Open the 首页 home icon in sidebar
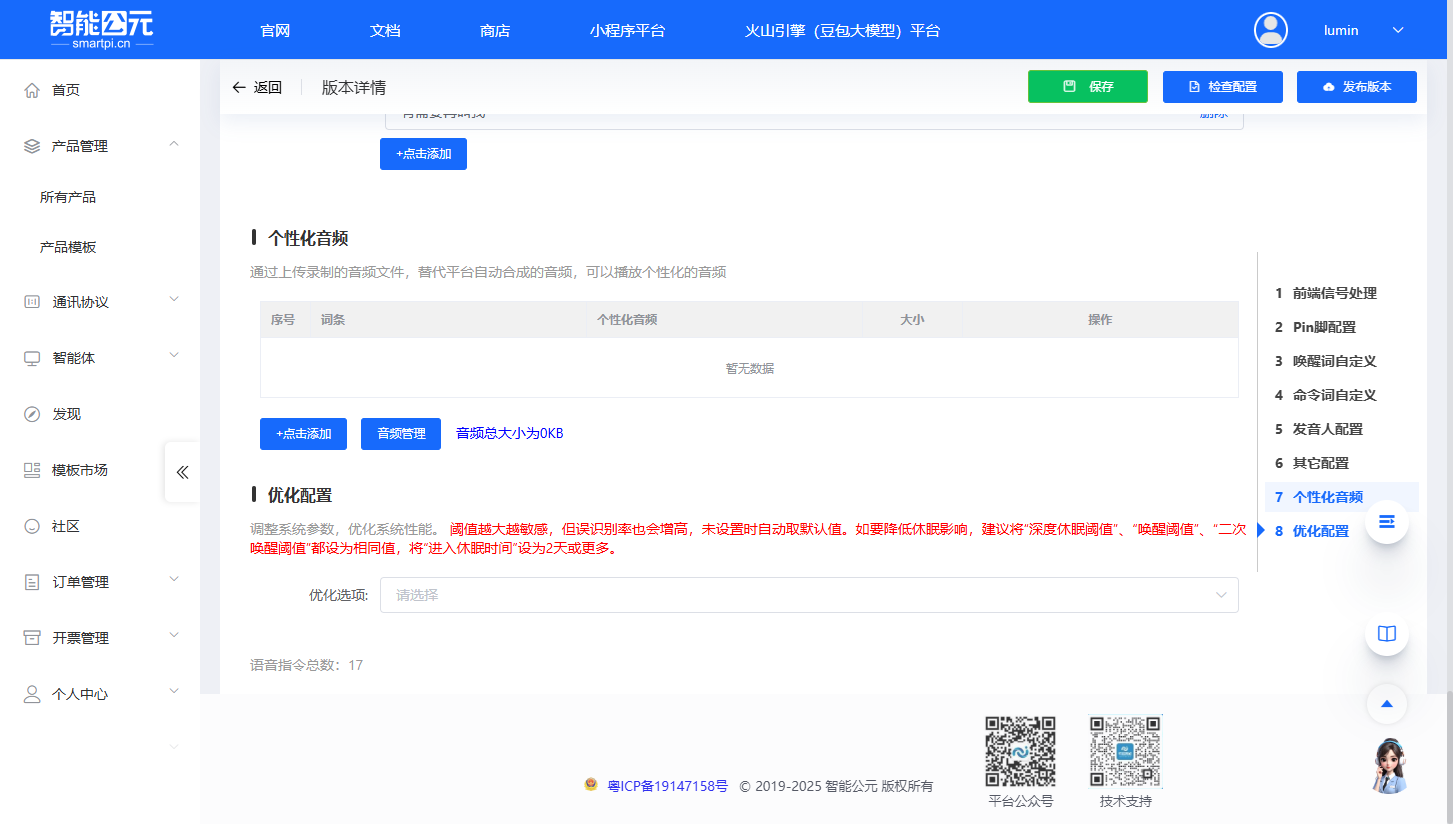Screen dimensions: 1453x824 tap(31, 89)
